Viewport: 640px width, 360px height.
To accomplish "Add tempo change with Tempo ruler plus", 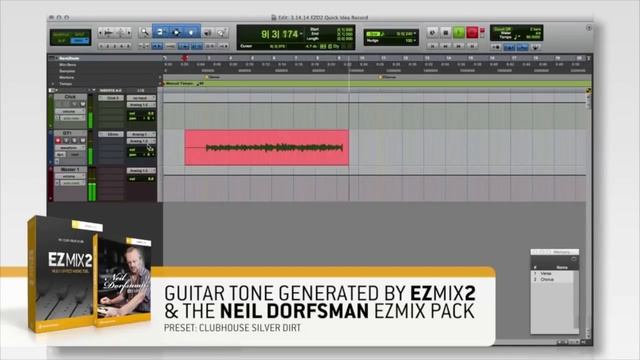I will (160, 84).
